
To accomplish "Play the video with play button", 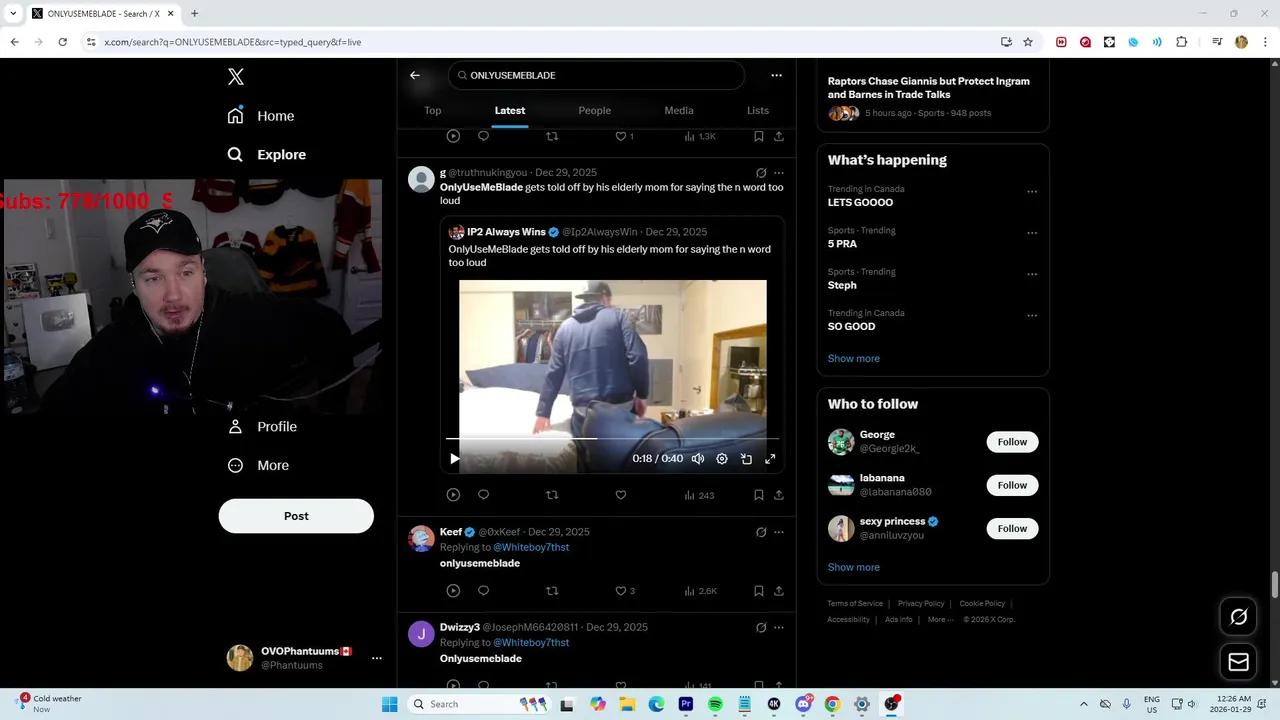I will coord(454,459).
